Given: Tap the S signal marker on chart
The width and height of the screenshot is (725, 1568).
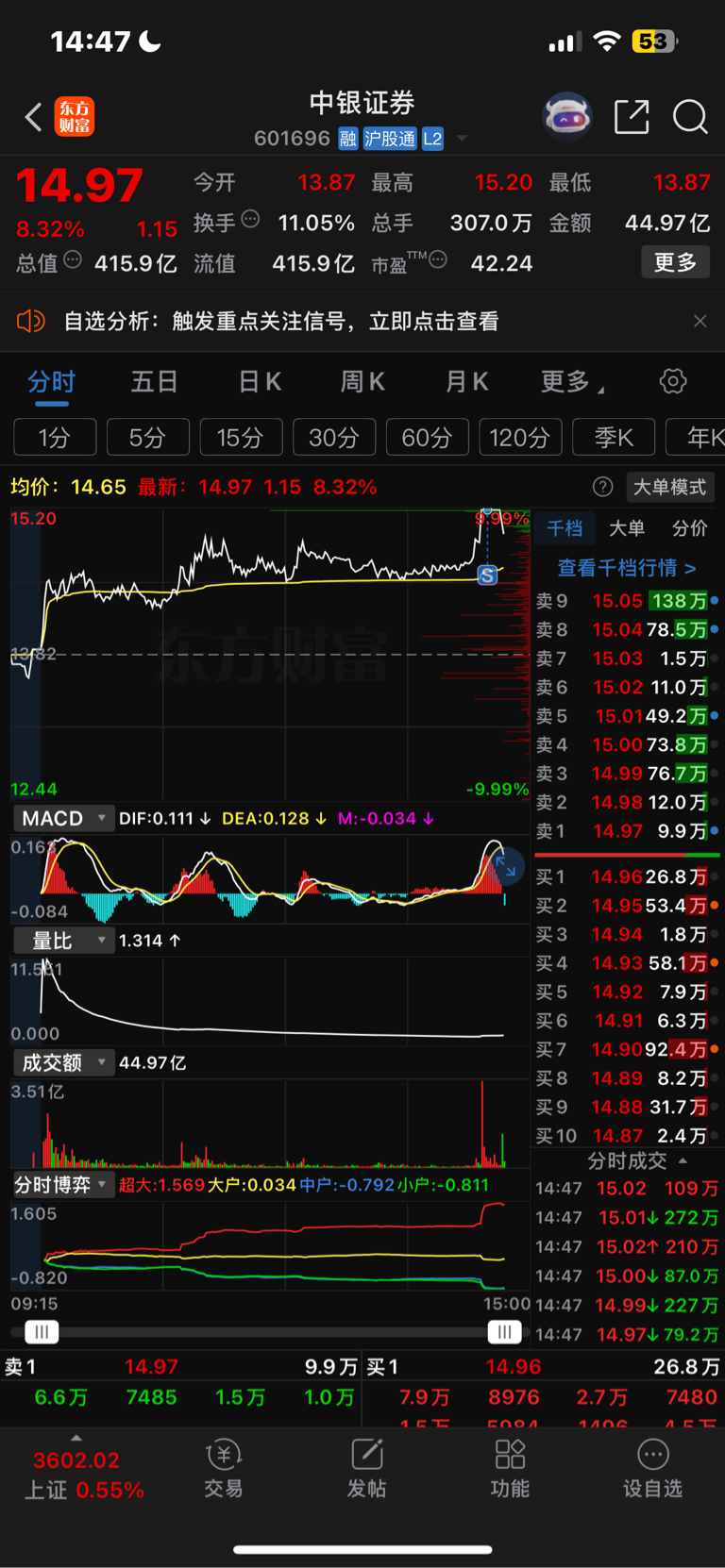Looking at the screenshot, I should [487, 575].
